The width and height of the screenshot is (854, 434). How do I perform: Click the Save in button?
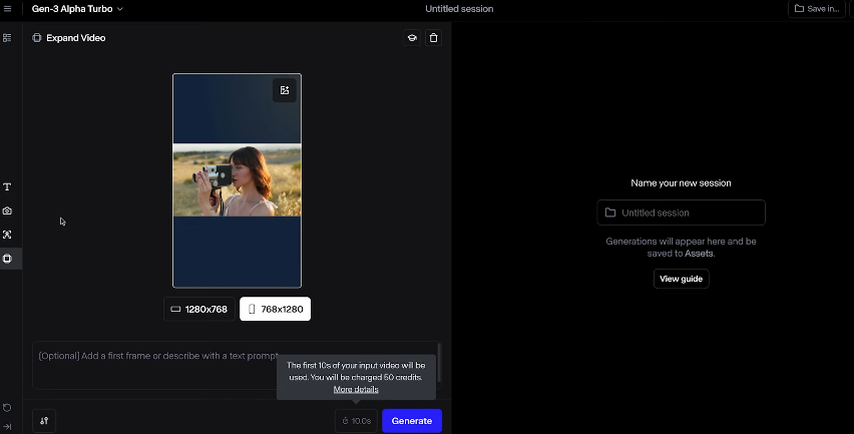816,9
